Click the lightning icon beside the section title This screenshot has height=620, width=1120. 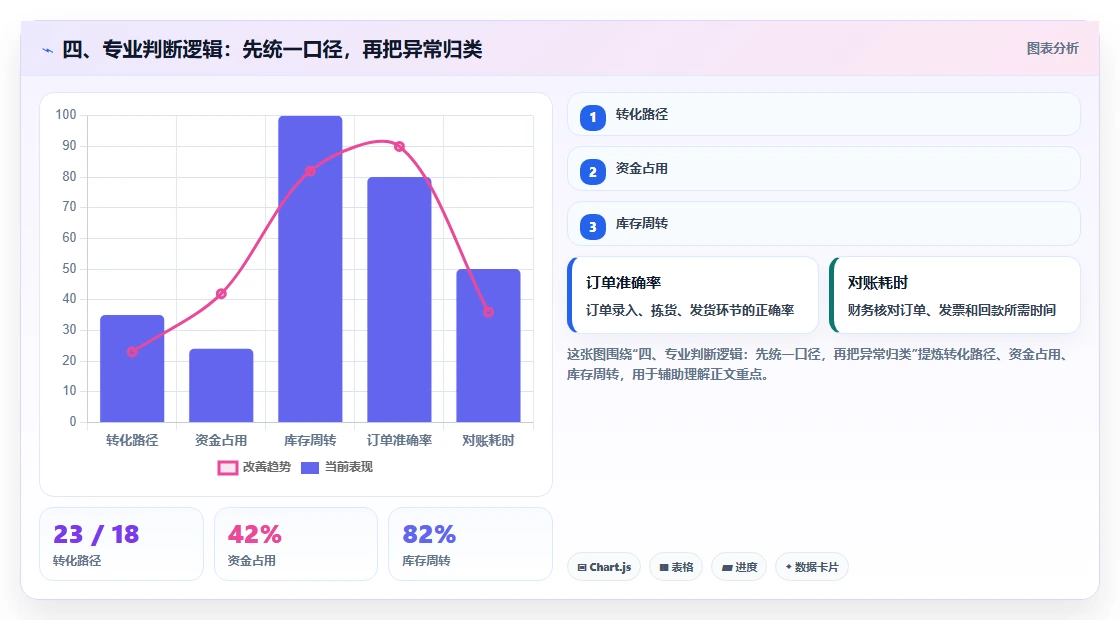tap(48, 50)
